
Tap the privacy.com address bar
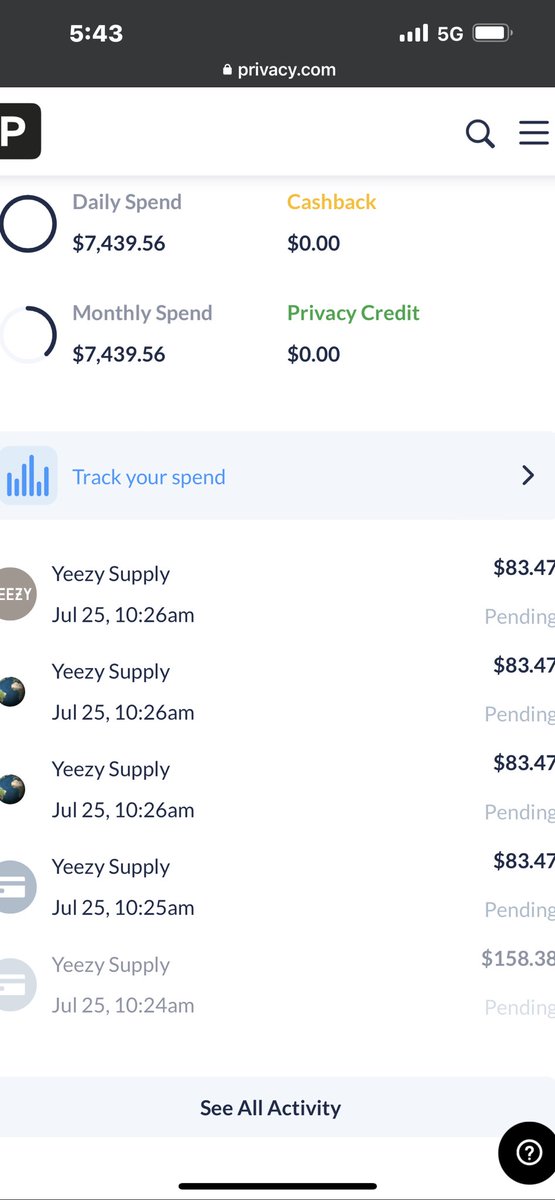click(x=279, y=70)
